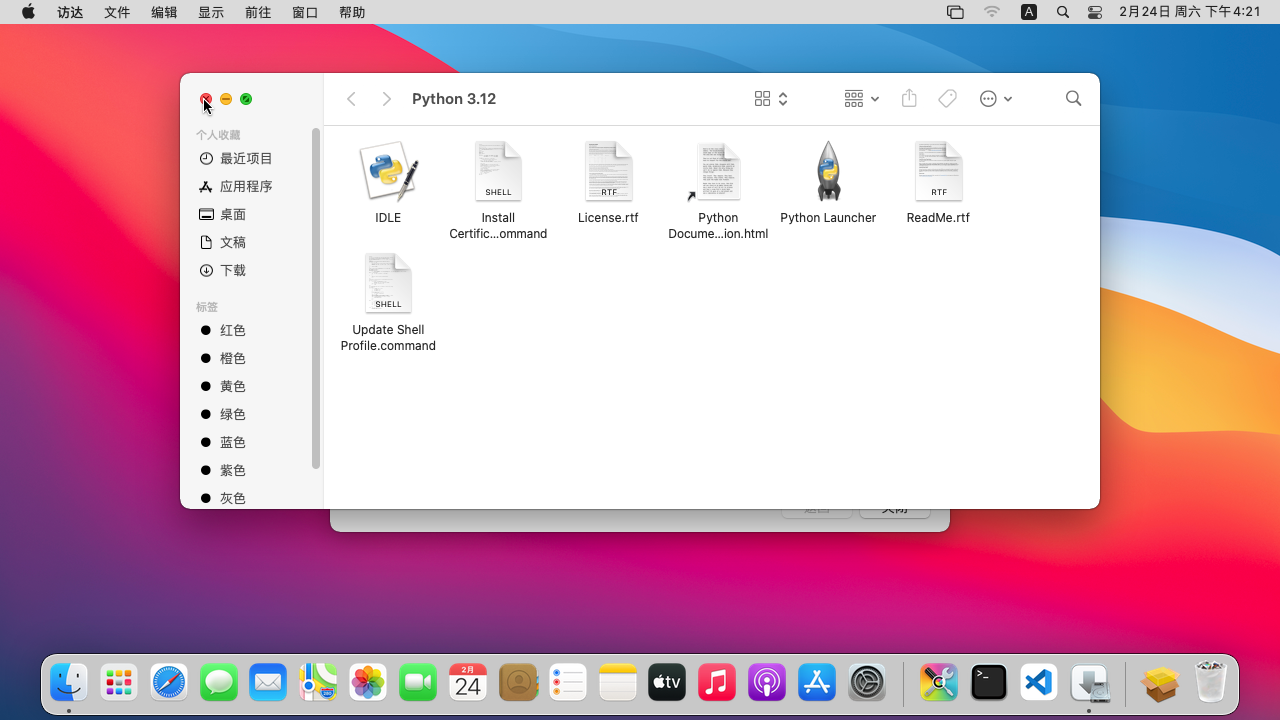
Task: Select Install Certificates.command file
Action: pos(498,172)
